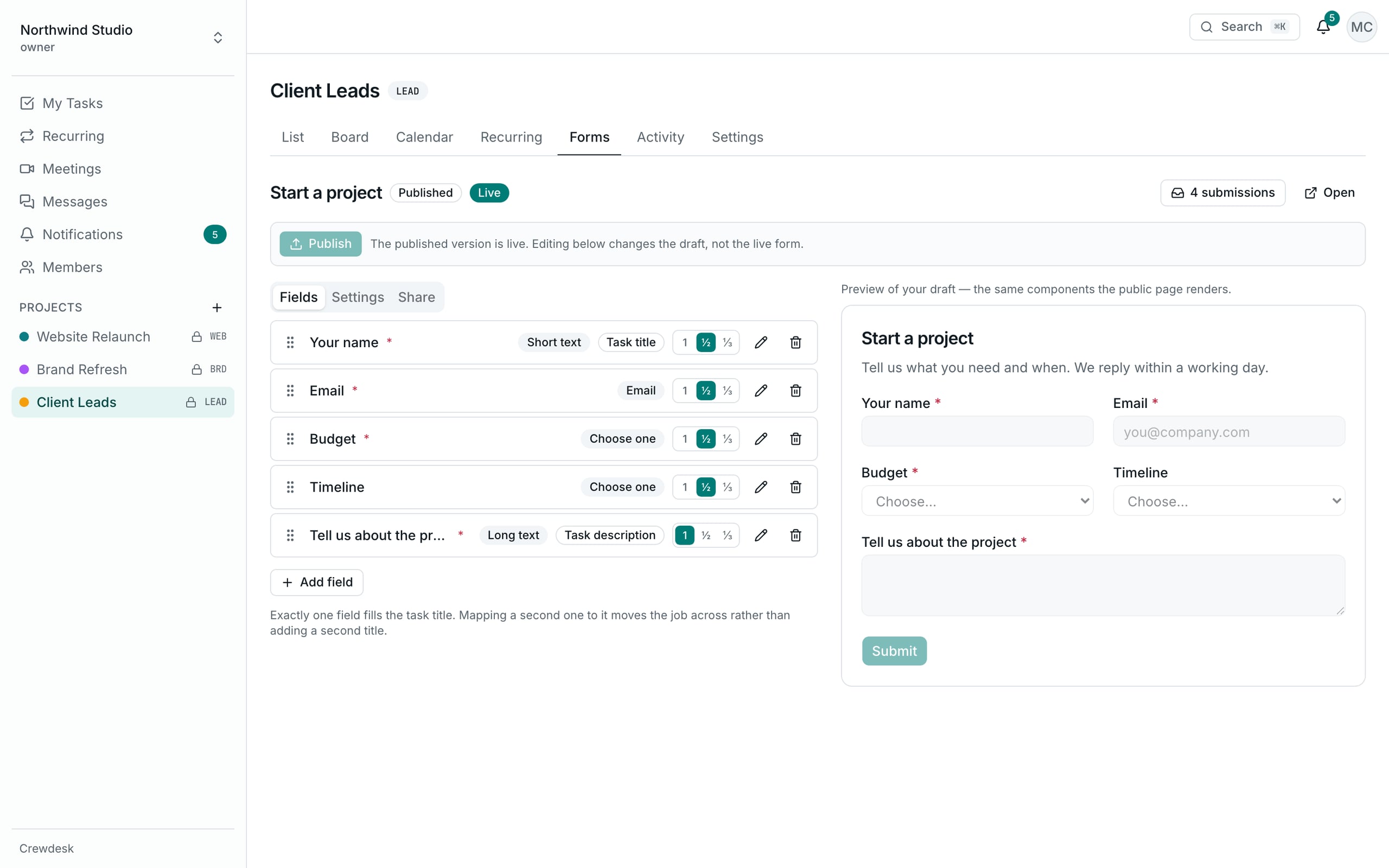Set Budget field to full width
Viewport: 1389px width, 868px height.
[x=685, y=438]
